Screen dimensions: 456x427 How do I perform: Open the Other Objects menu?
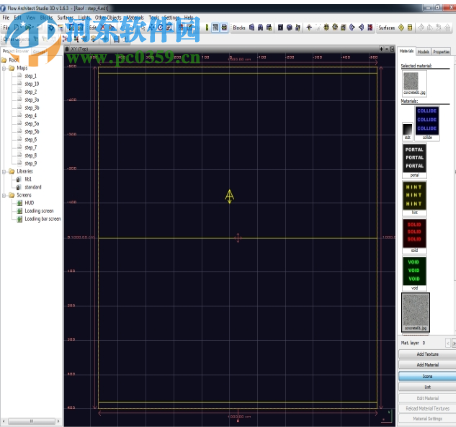point(108,17)
